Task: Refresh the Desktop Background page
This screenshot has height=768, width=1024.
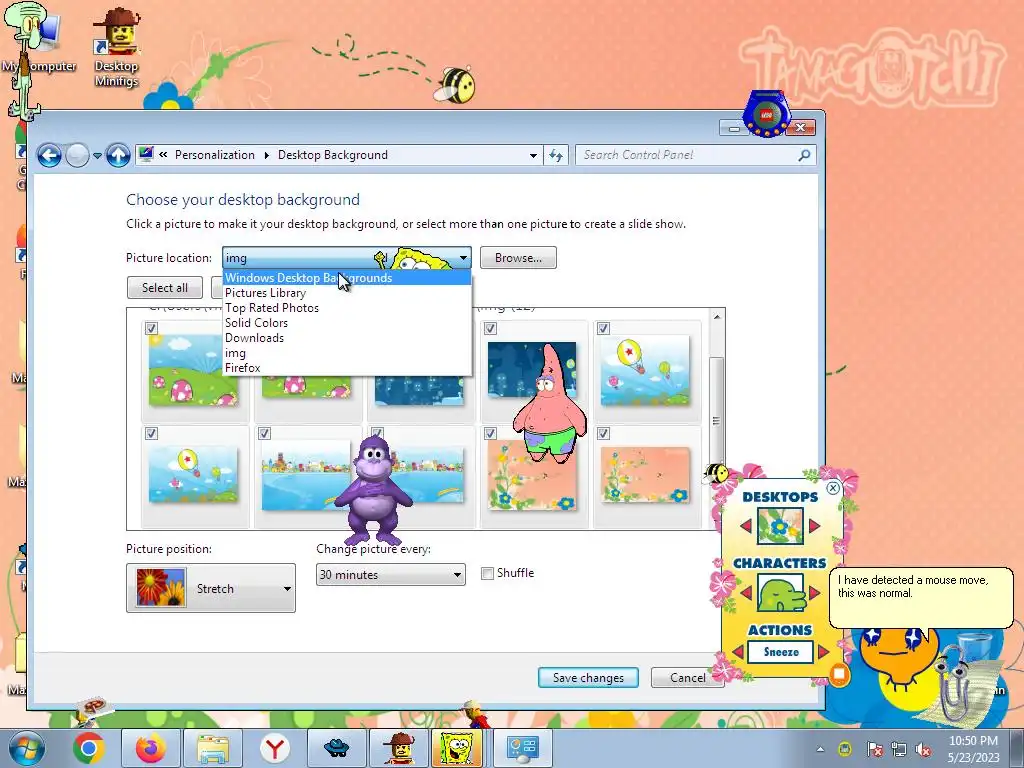Action: pos(556,155)
